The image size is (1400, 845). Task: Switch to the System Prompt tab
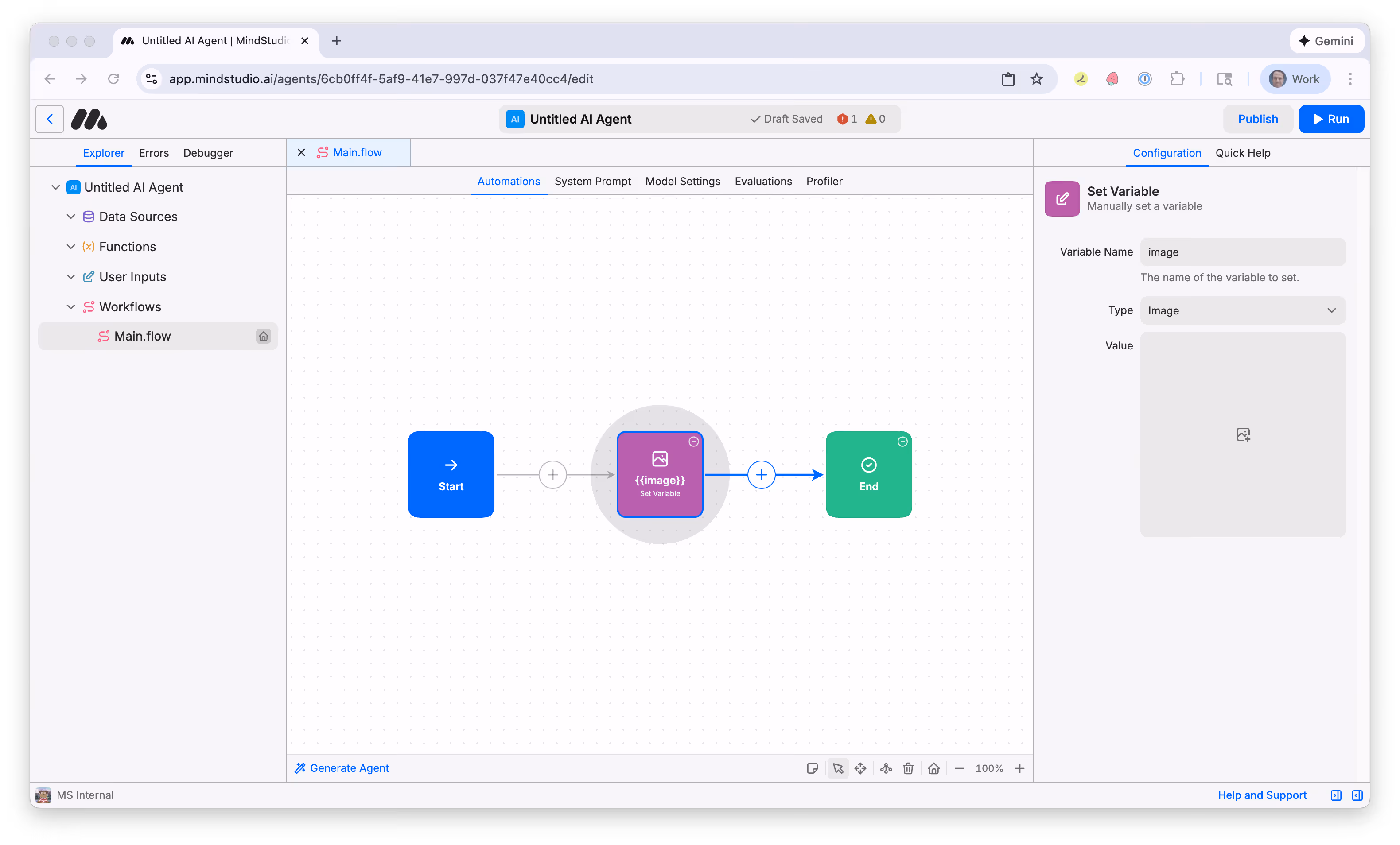(592, 181)
